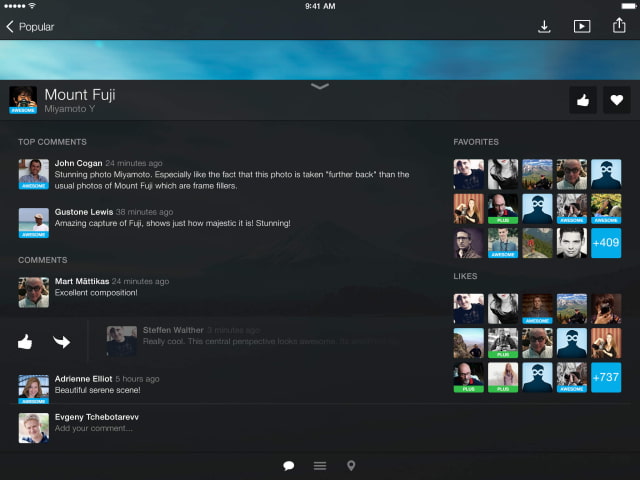Open first avatar in Favorites grid
Viewport: 640px width, 480px height.
pos(469,174)
